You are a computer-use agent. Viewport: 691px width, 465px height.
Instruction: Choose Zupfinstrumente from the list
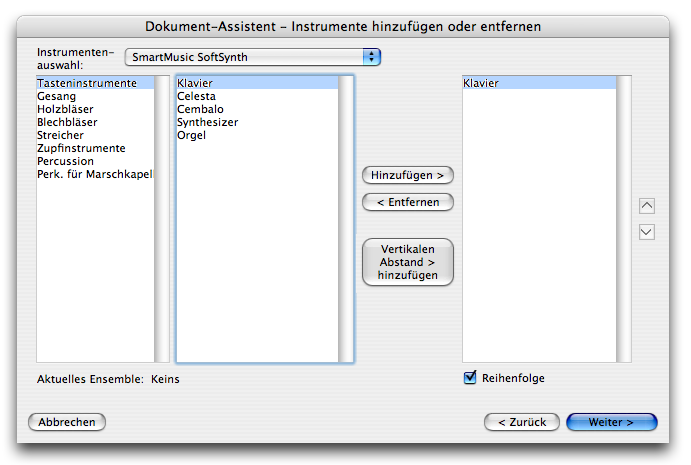pos(81,148)
